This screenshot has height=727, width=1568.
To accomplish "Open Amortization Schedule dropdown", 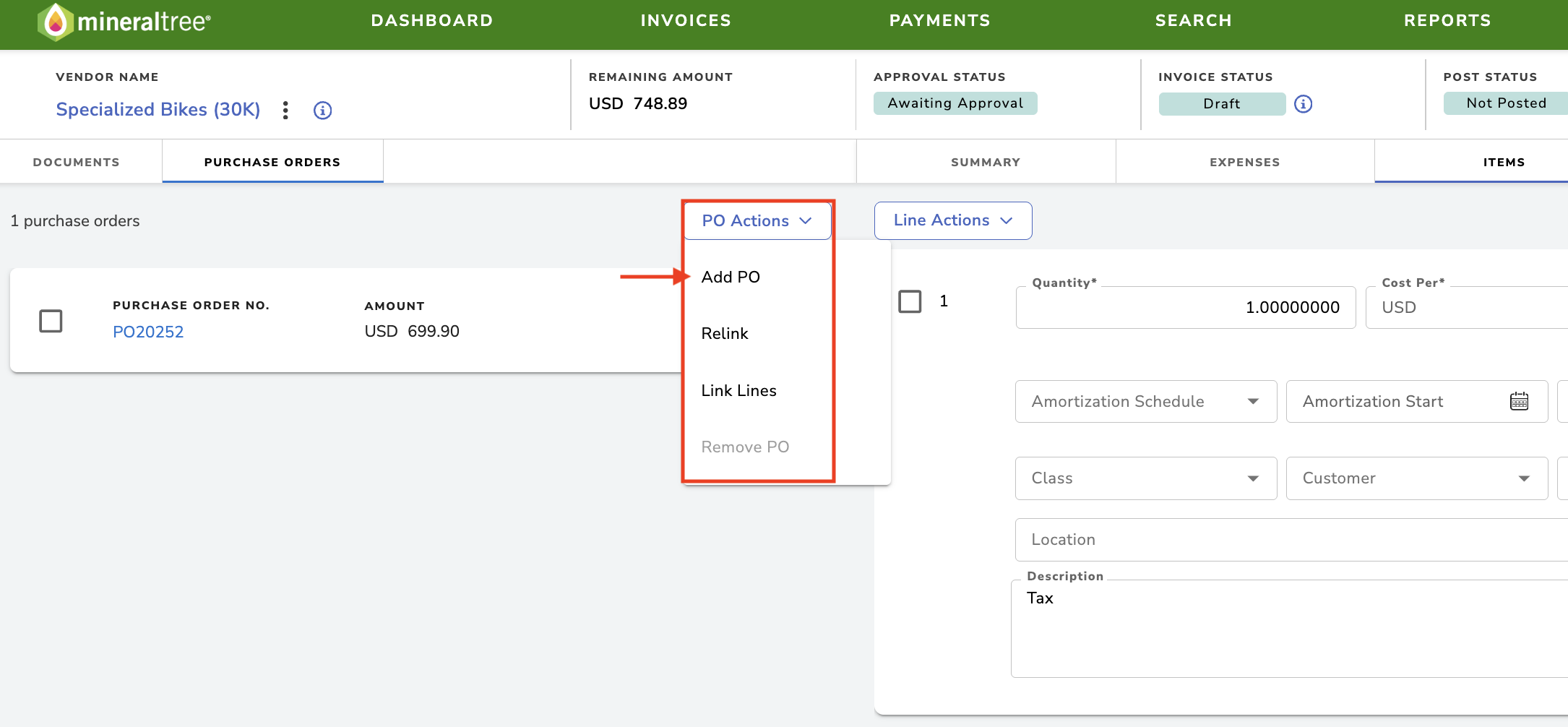I will click(1146, 402).
